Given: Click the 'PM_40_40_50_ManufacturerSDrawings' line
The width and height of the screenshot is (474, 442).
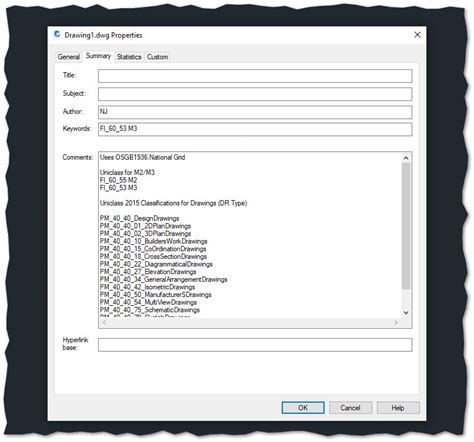Looking at the screenshot, I should click(156, 295).
